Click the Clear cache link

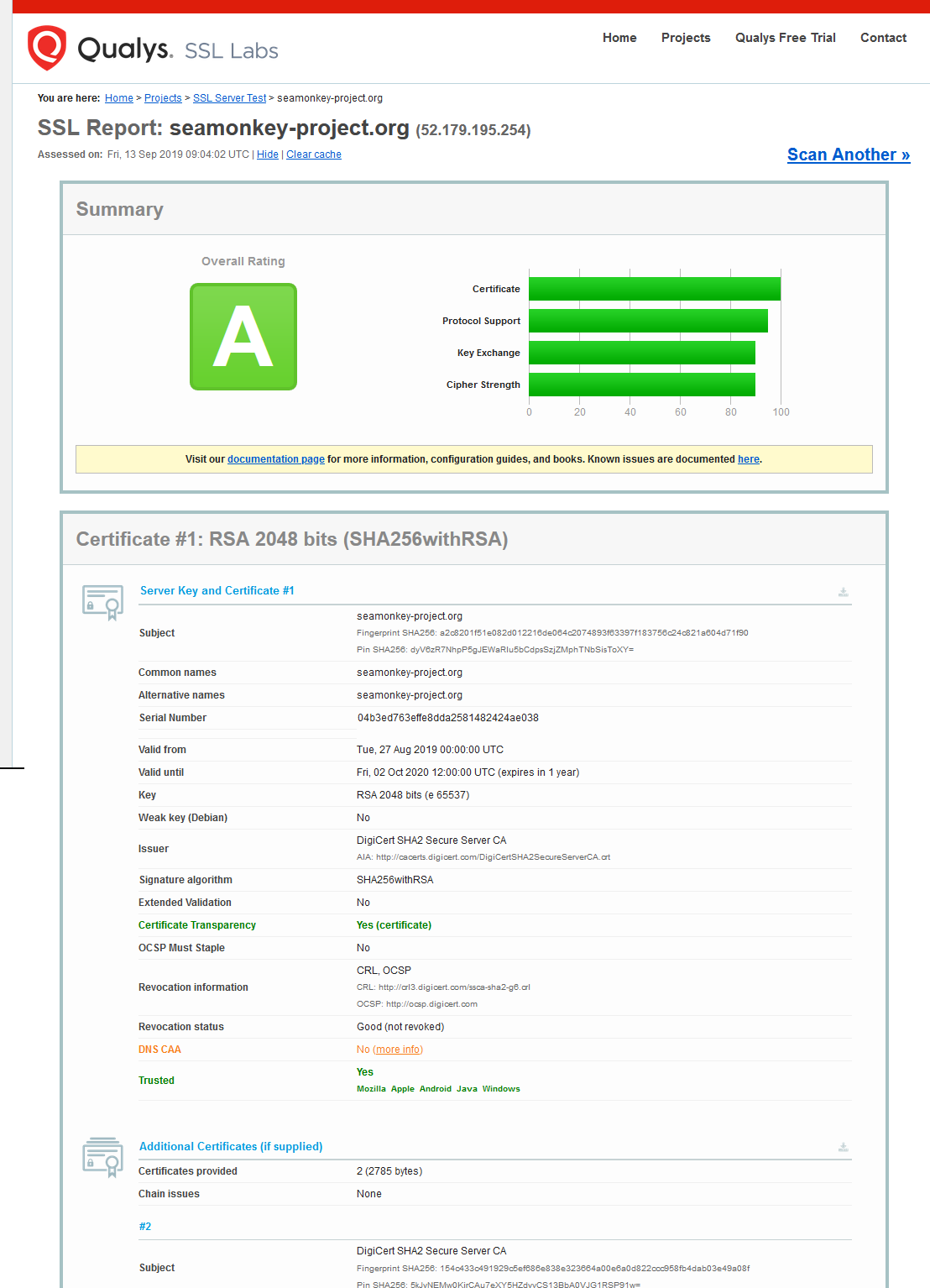click(314, 154)
